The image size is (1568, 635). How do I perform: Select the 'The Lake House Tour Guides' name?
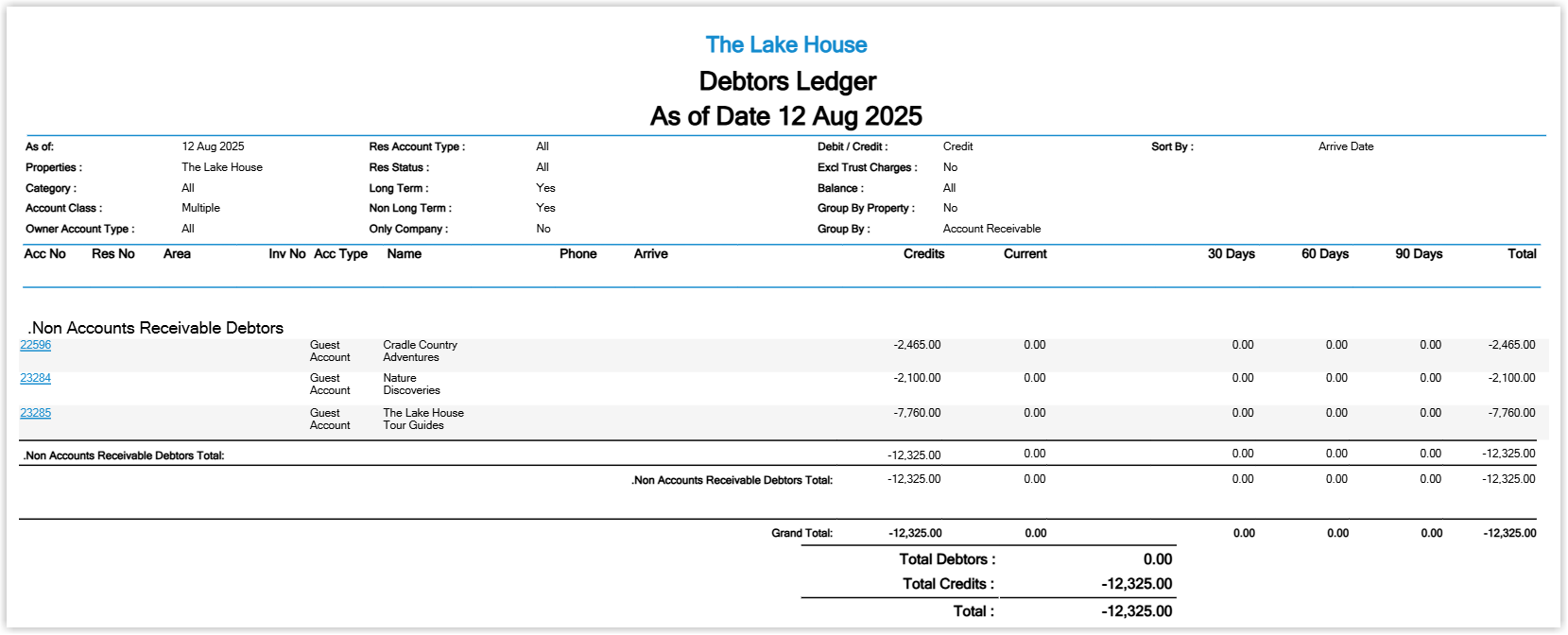click(x=423, y=420)
